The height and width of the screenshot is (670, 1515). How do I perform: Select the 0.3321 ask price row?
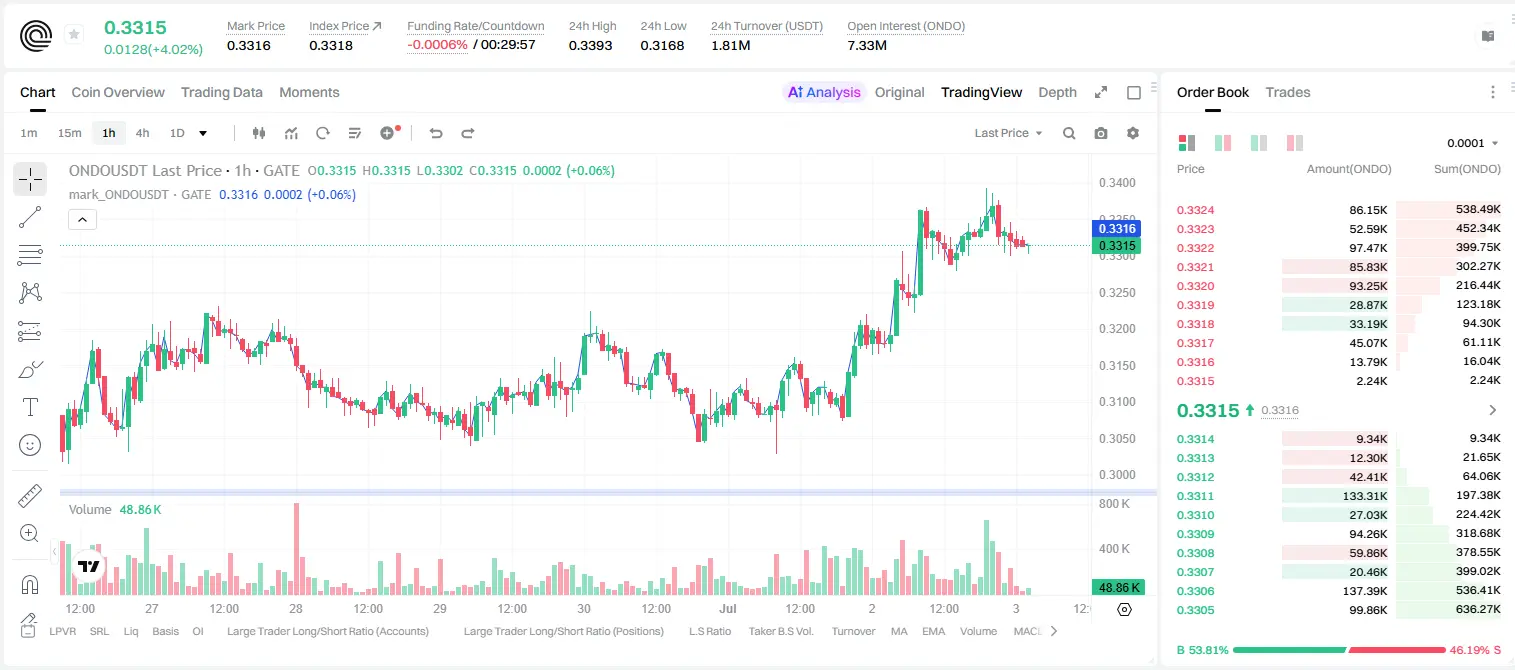[x=1338, y=267]
